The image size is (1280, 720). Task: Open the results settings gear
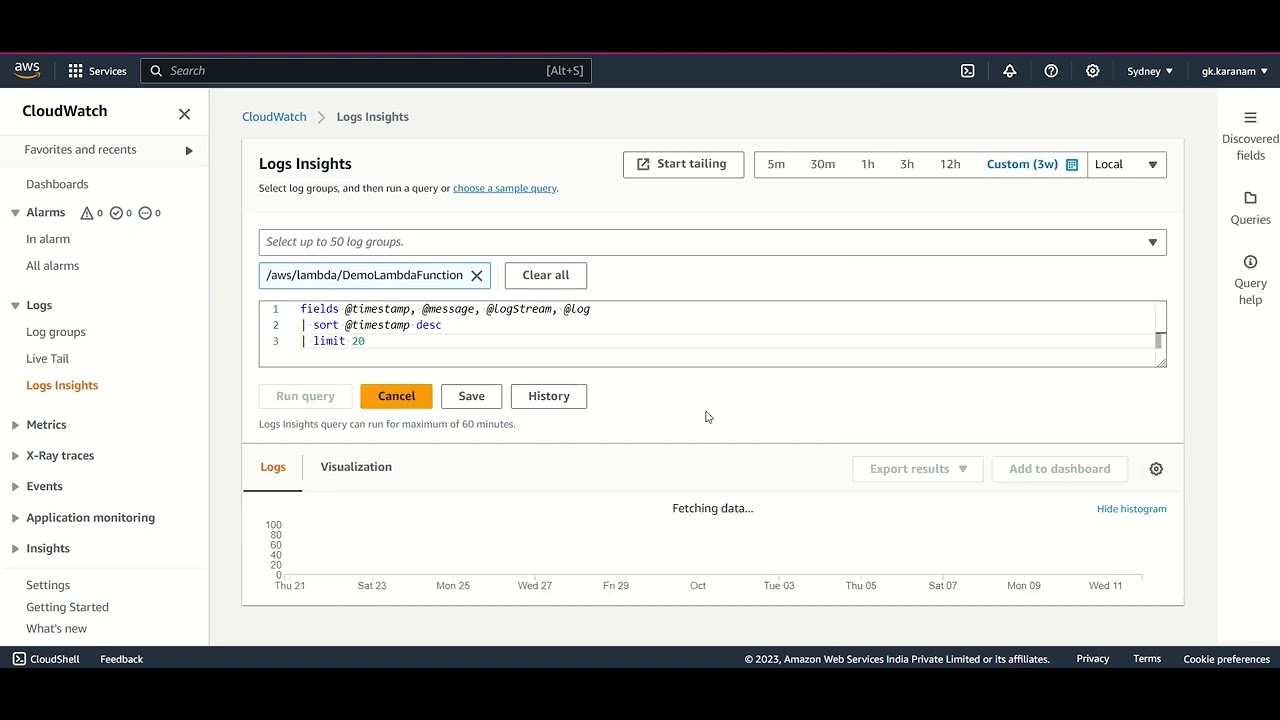pyautogui.click(x=1156, y=469)
